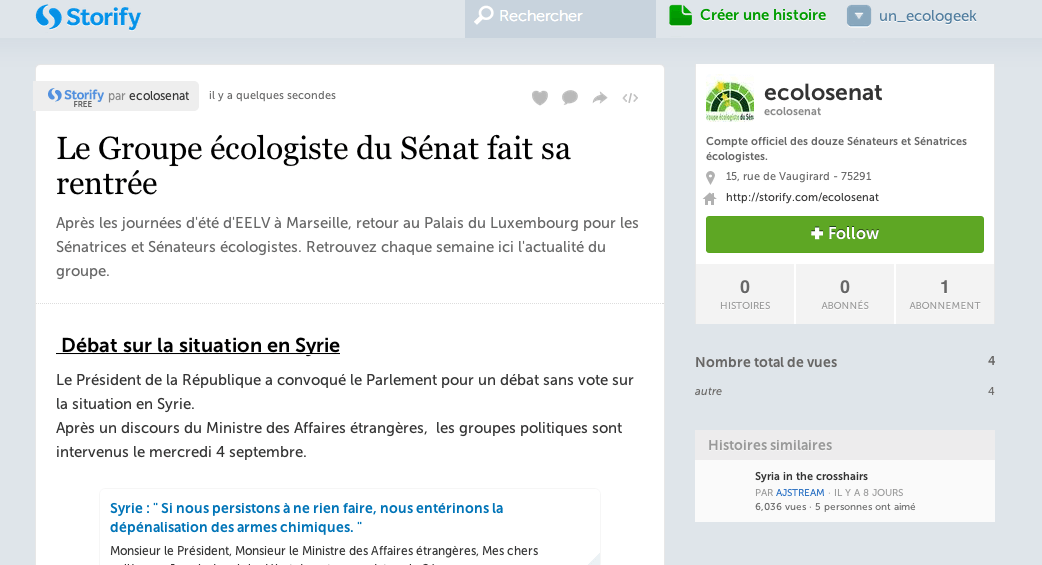Click 'il y a quelques secondes' timestamp
Screen dimensions: 1042x565
pos(272,95)
